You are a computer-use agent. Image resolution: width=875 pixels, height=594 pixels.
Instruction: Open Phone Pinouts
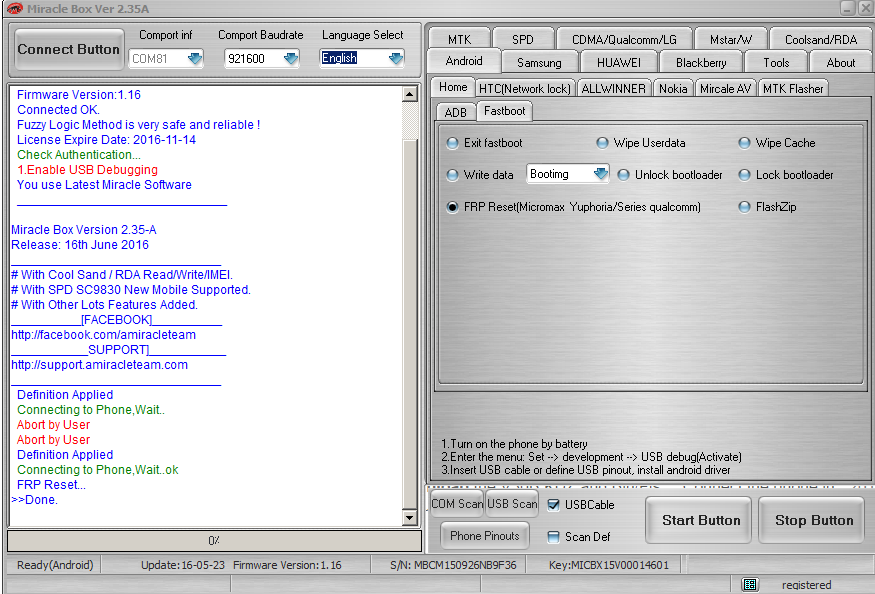tap(484, 536)
